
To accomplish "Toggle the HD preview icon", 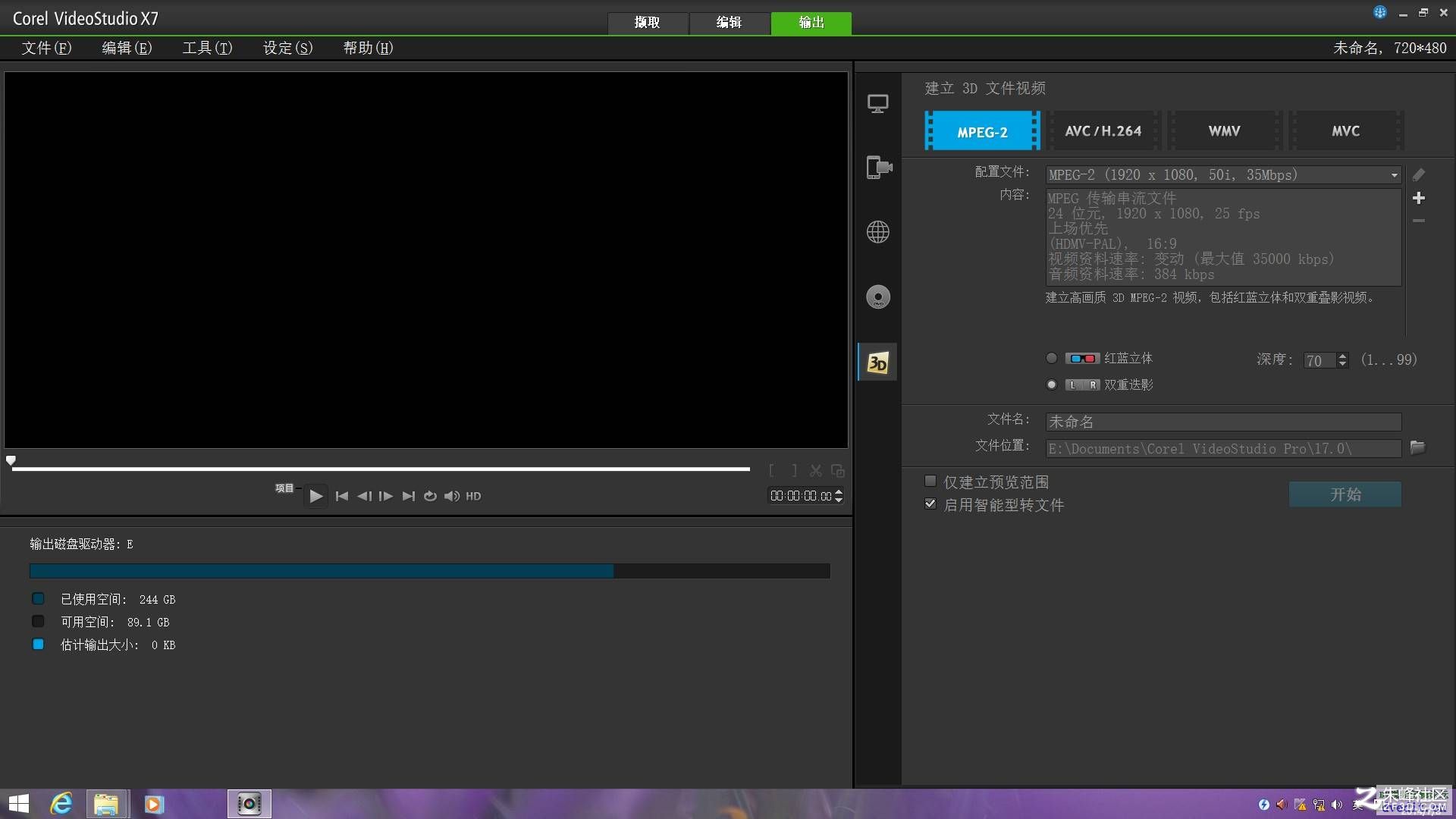I will tap(473, 496).
